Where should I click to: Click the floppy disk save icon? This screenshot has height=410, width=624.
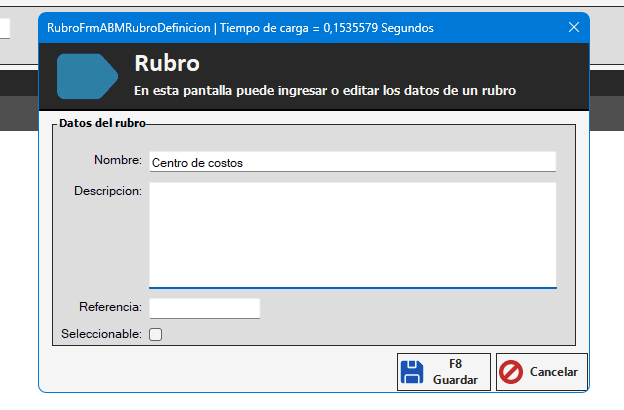click(x=412, y=372)
